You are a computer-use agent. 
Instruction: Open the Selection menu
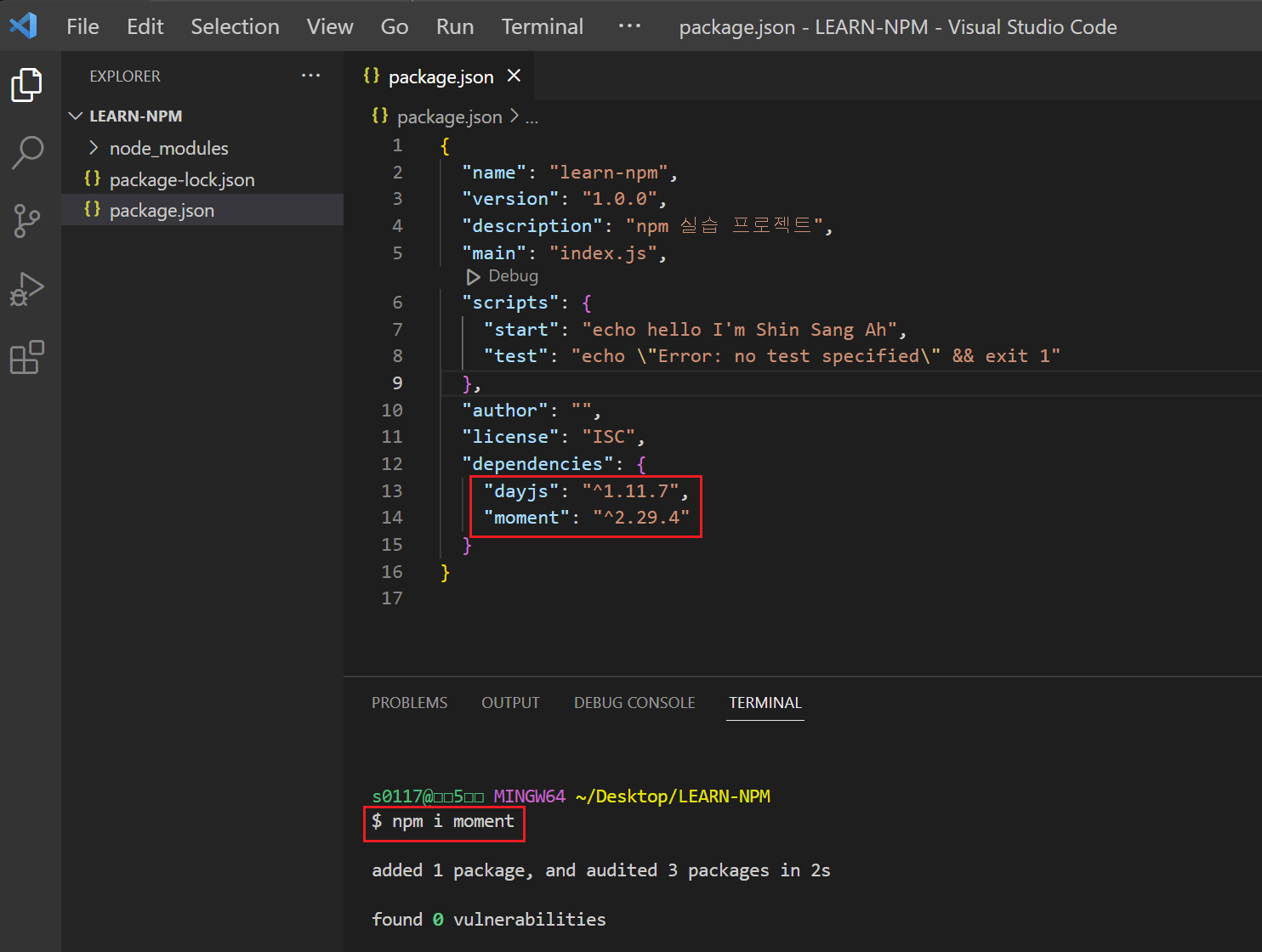coord(235,26)
